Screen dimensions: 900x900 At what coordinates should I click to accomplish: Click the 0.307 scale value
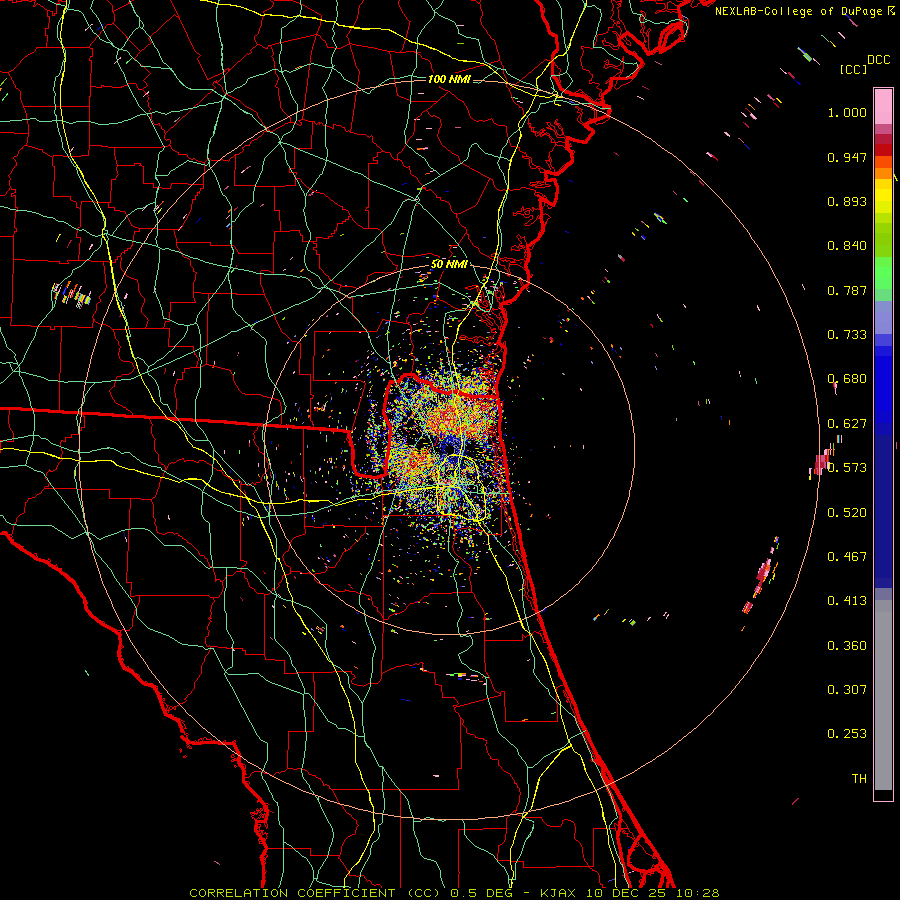(x=847, y=690)
